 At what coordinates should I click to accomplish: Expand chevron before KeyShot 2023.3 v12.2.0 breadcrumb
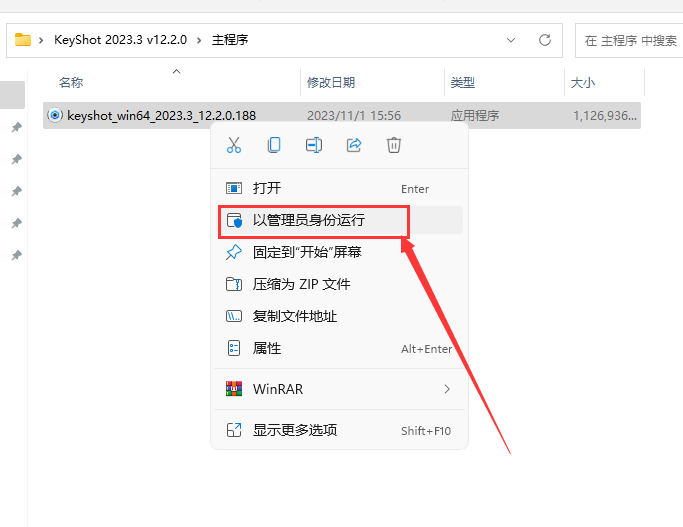(41, 41)
